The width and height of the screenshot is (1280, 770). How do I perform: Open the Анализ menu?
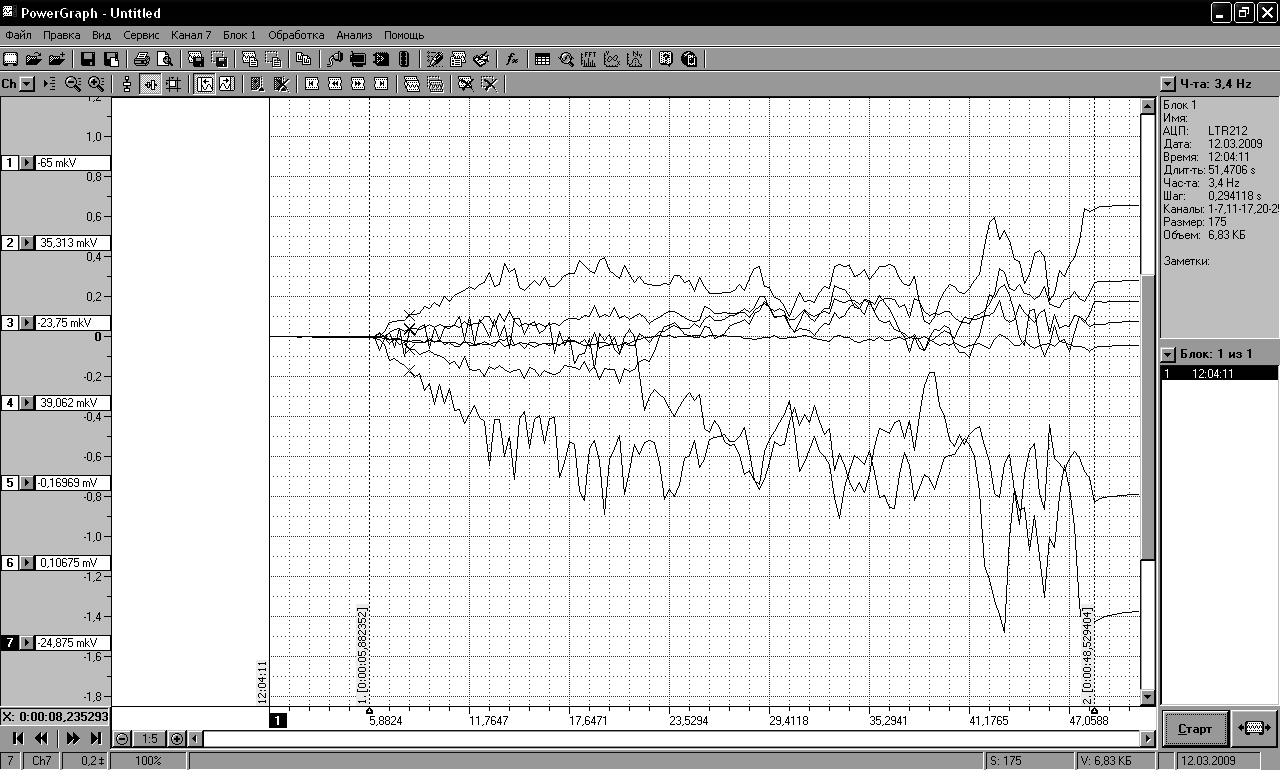[x=354, y=35]
